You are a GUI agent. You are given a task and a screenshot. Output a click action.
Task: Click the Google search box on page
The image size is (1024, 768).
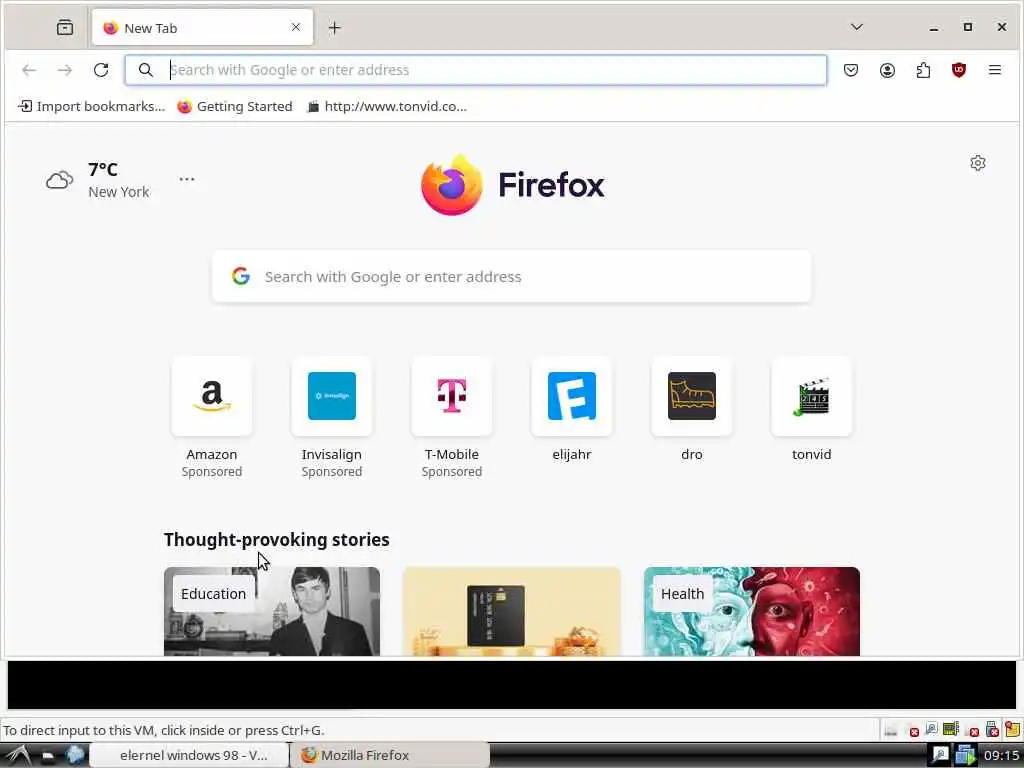click(512, 277)
